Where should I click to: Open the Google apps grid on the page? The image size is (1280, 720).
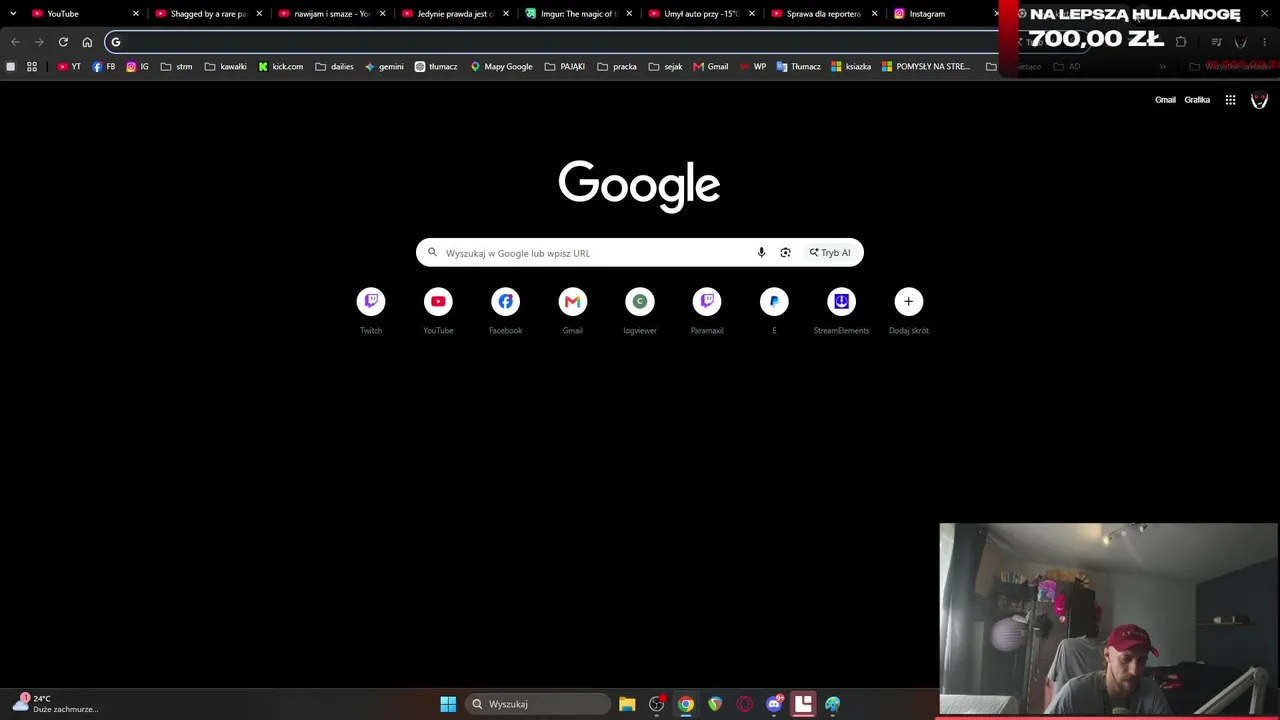1230,100
